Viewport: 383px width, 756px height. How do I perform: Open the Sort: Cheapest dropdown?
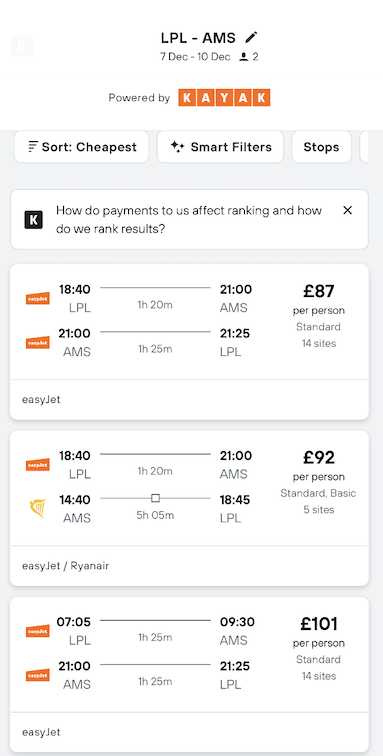[x=82, y=147]
